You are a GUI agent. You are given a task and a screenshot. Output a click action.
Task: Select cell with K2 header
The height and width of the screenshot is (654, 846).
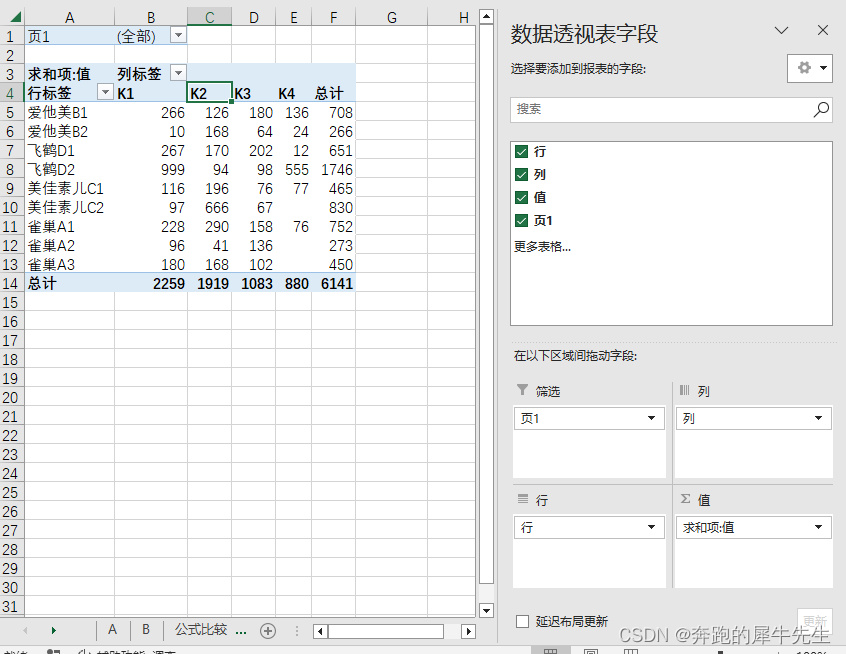(x=209, y=93)
